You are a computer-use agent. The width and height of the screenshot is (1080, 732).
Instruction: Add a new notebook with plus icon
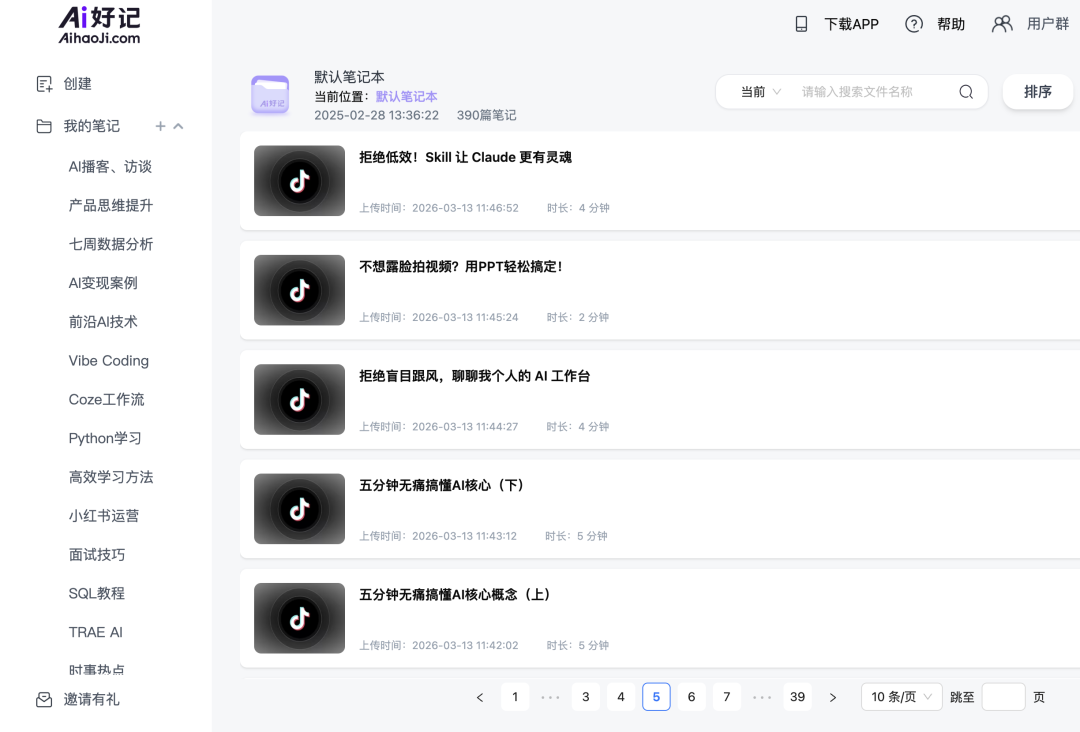coord(160,126)
